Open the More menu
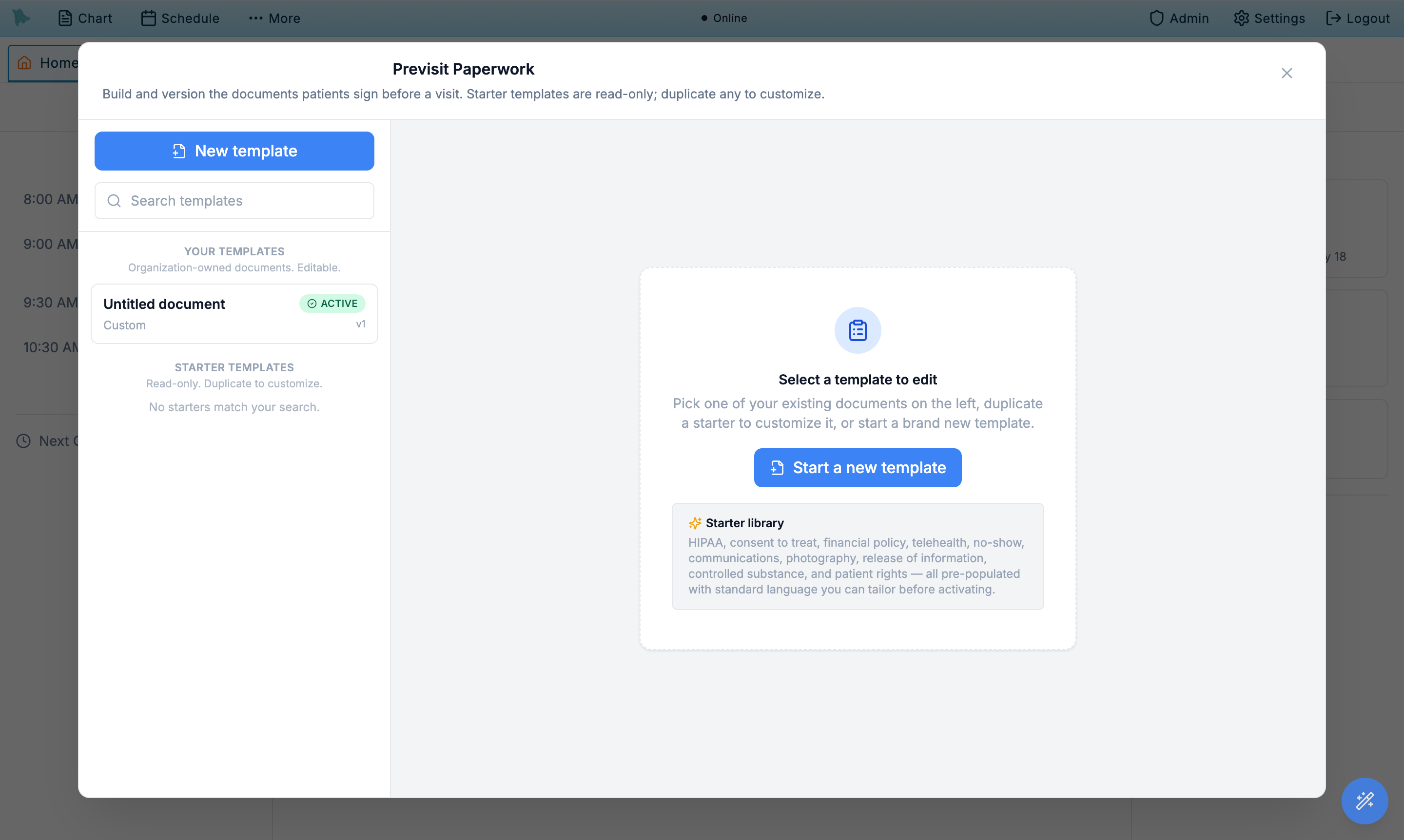Image resolution: width=1404 pixels, height=840 pixels. click(x=274, y=18)
